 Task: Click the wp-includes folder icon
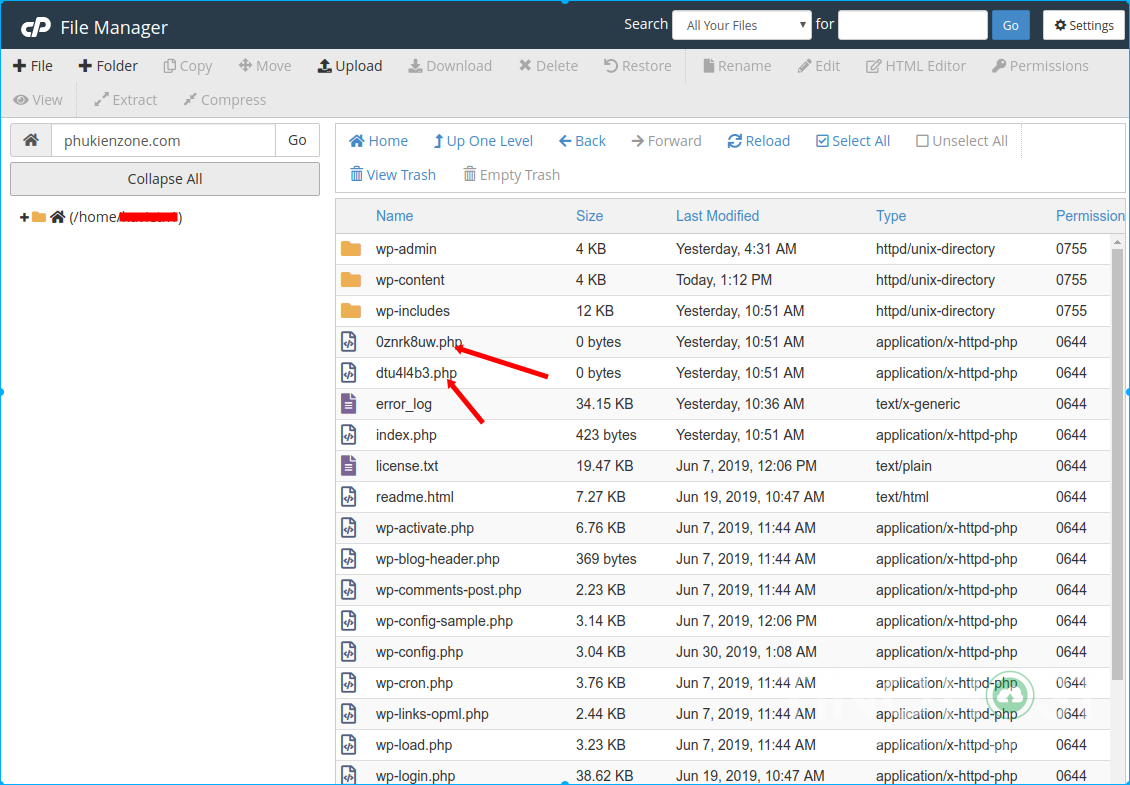[x=351, y=311]
